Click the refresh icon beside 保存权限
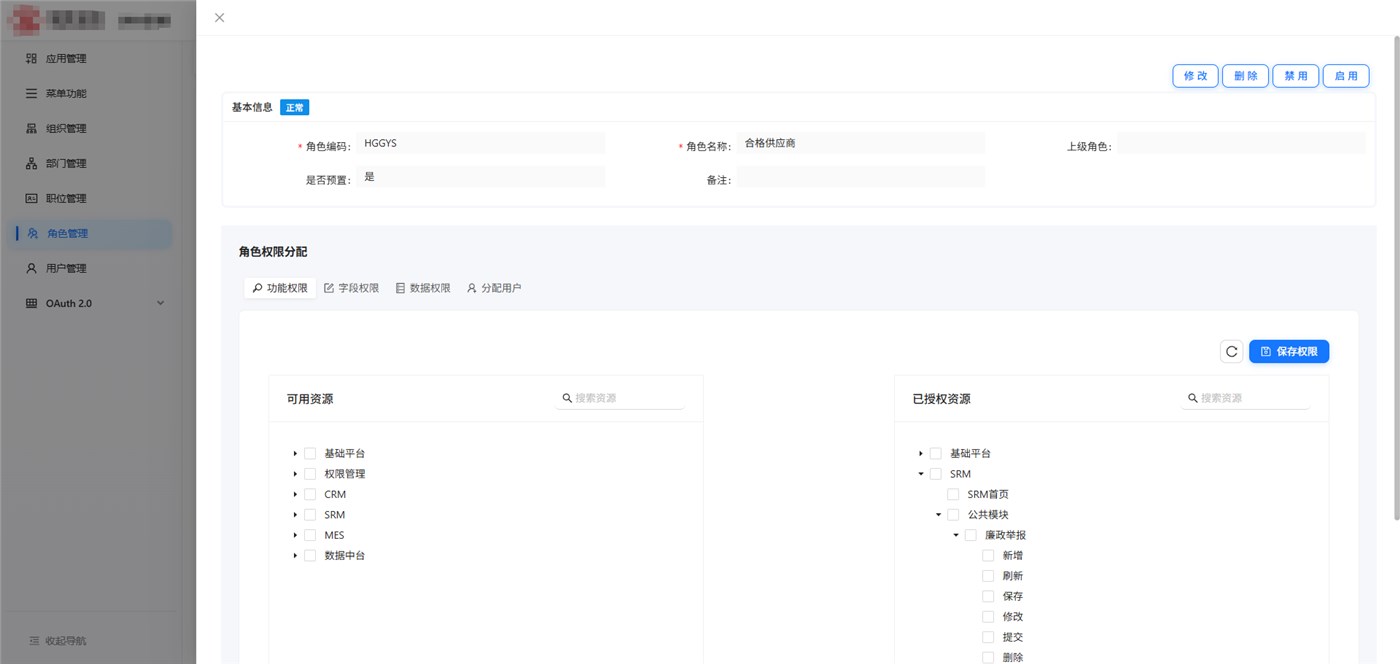The width and height of the screenshot is (1400, 664). pyautogui.click(x=1231, y=352)
